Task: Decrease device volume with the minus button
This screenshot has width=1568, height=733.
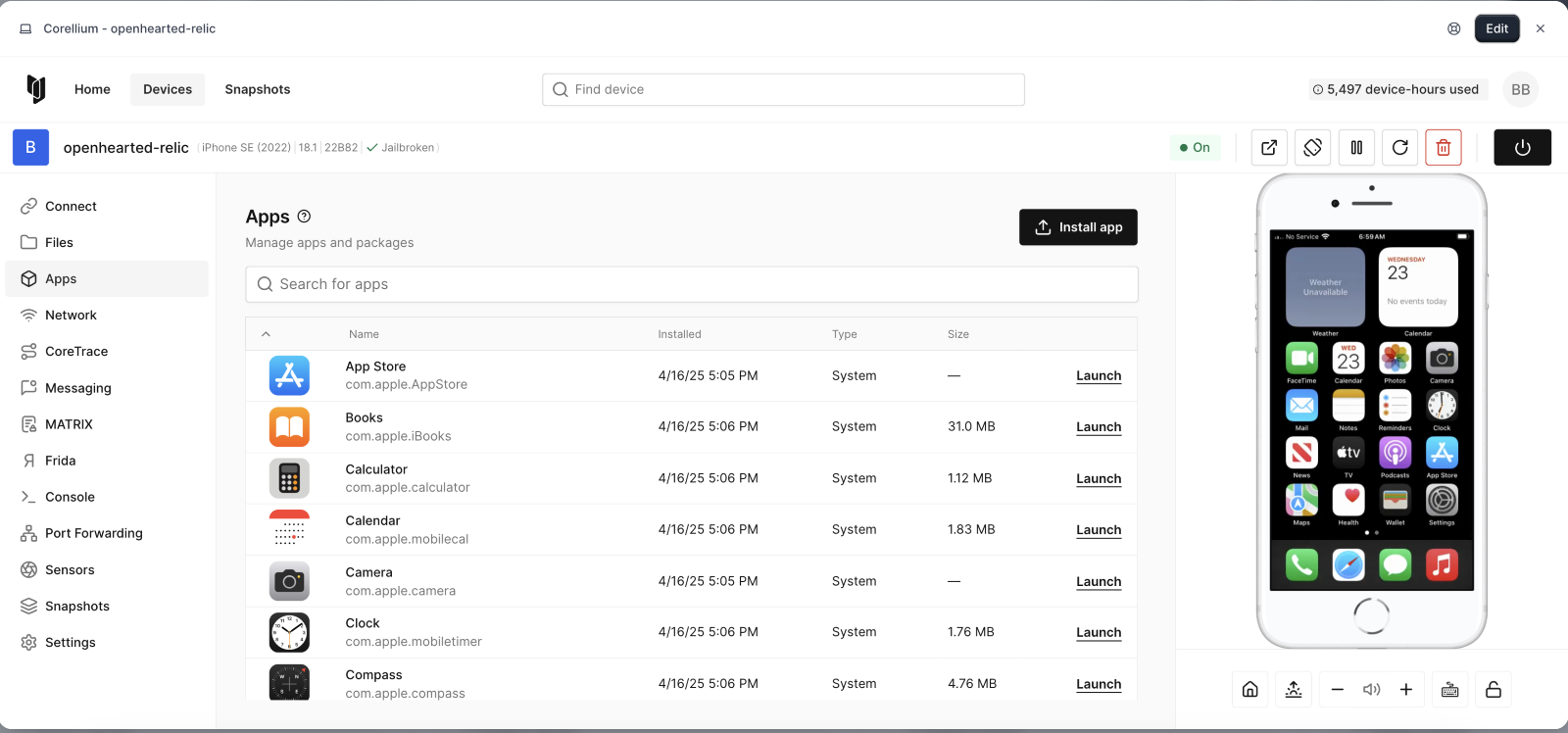Action: (x=1338, y=689)
